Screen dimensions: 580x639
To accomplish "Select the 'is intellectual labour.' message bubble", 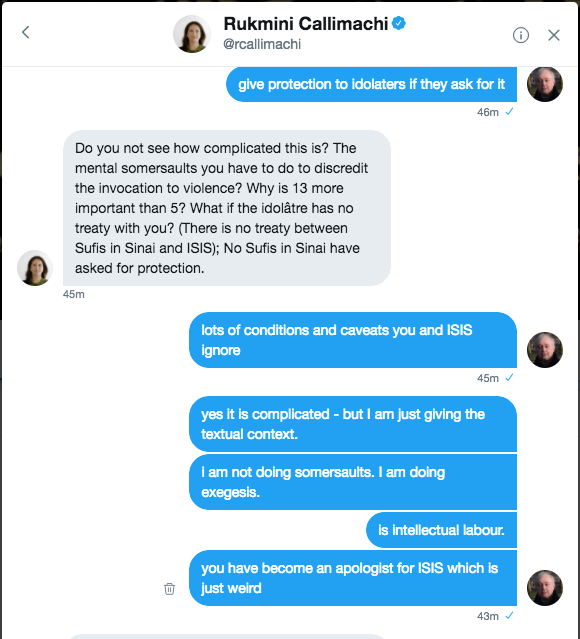I will click(441, 530).
